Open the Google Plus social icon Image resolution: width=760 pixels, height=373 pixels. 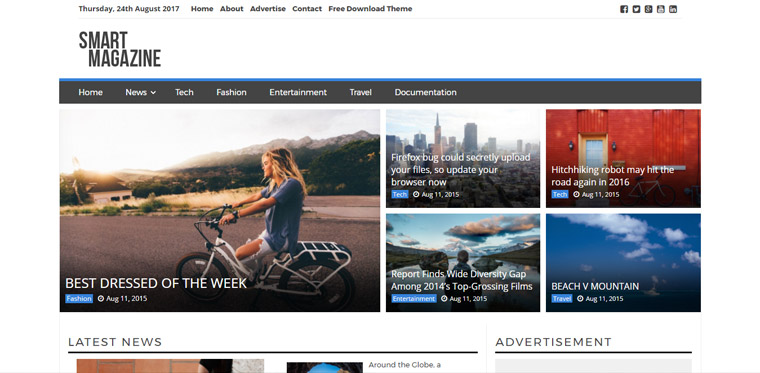point(649,9)
